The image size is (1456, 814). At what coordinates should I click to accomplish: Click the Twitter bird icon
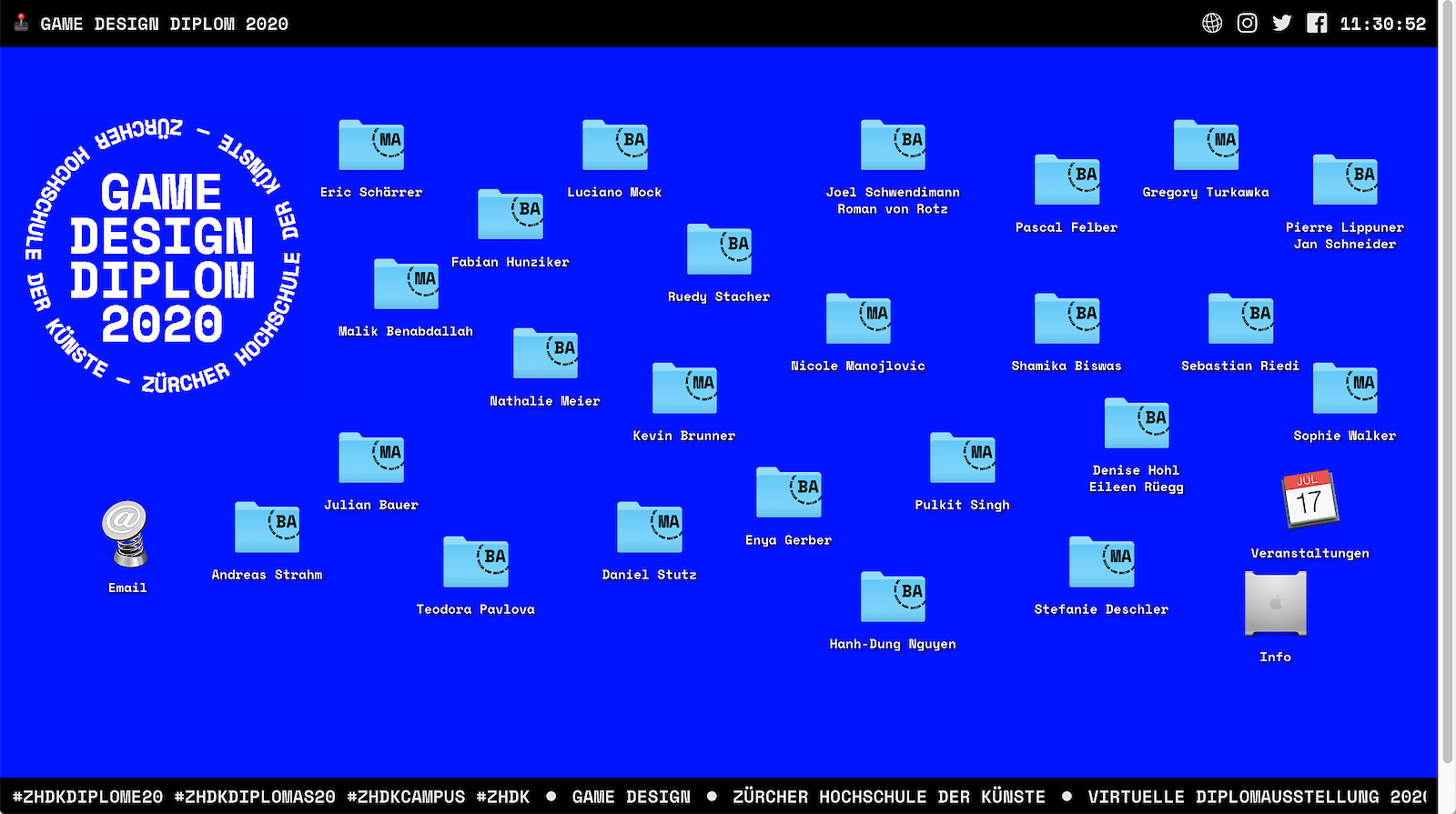click(1281, 24)
